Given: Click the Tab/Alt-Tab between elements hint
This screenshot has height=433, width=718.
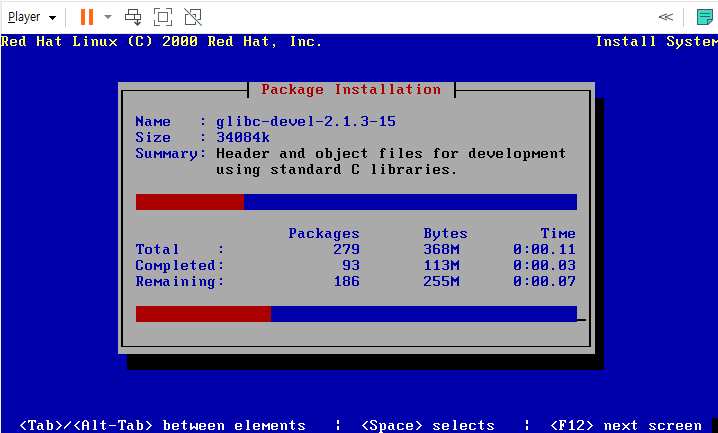Looking at the screenshot, I should 162,425.
